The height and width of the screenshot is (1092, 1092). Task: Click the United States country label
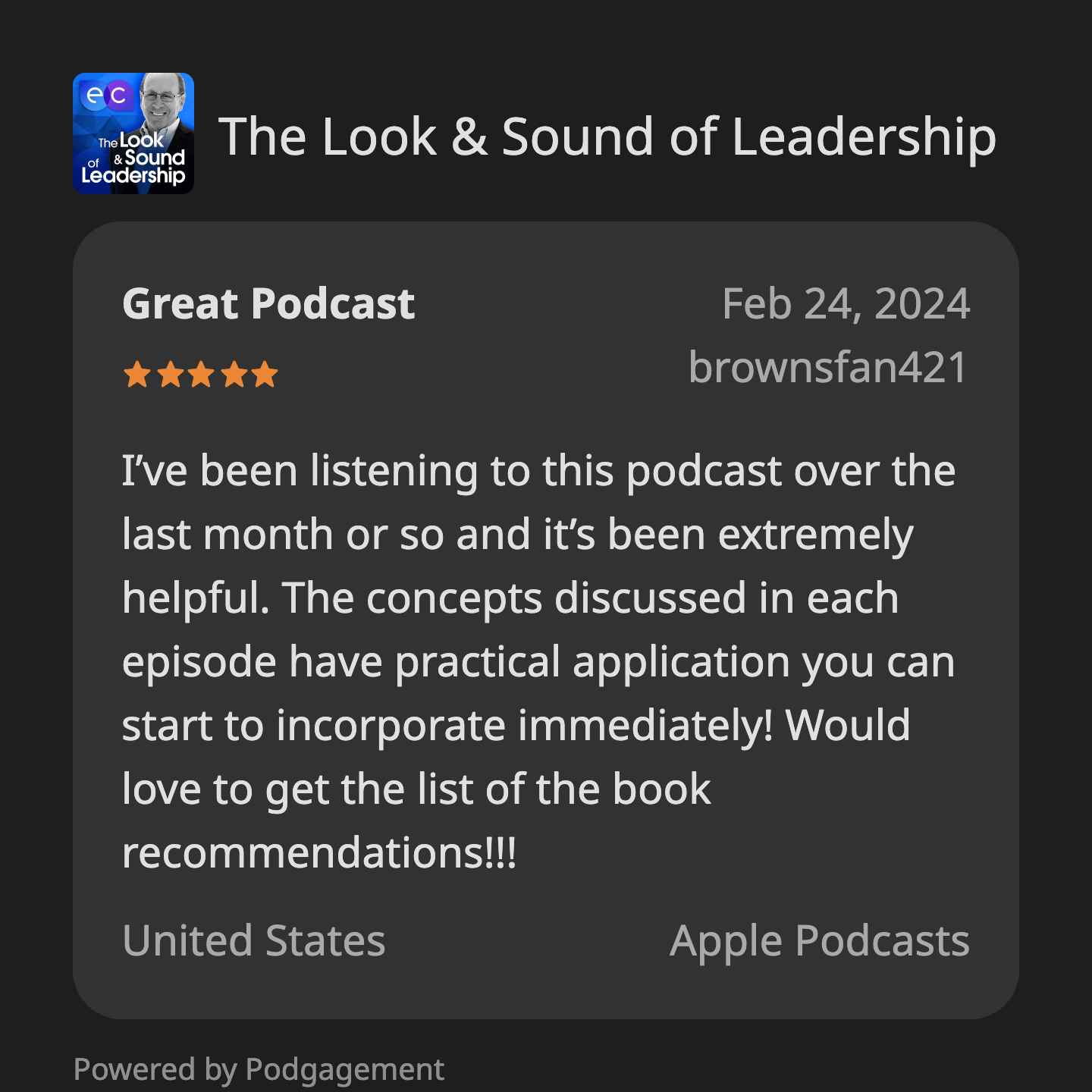pos(254,941)
